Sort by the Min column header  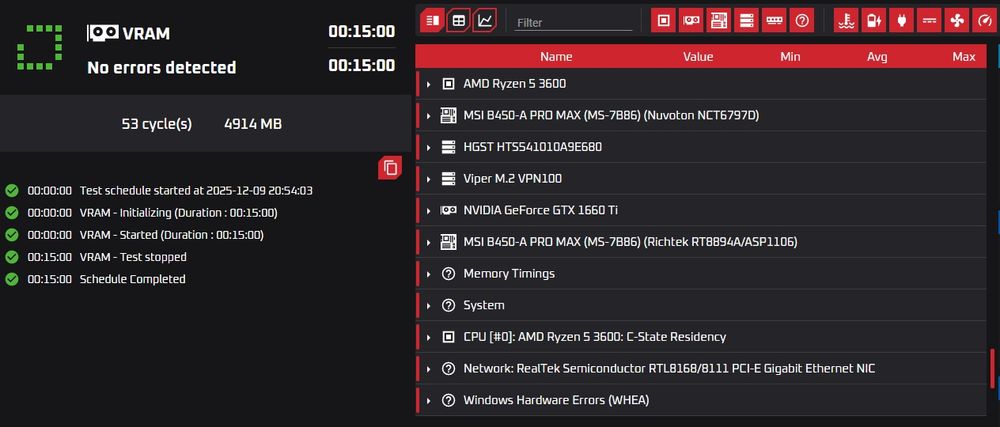click(x=790, y=57)
